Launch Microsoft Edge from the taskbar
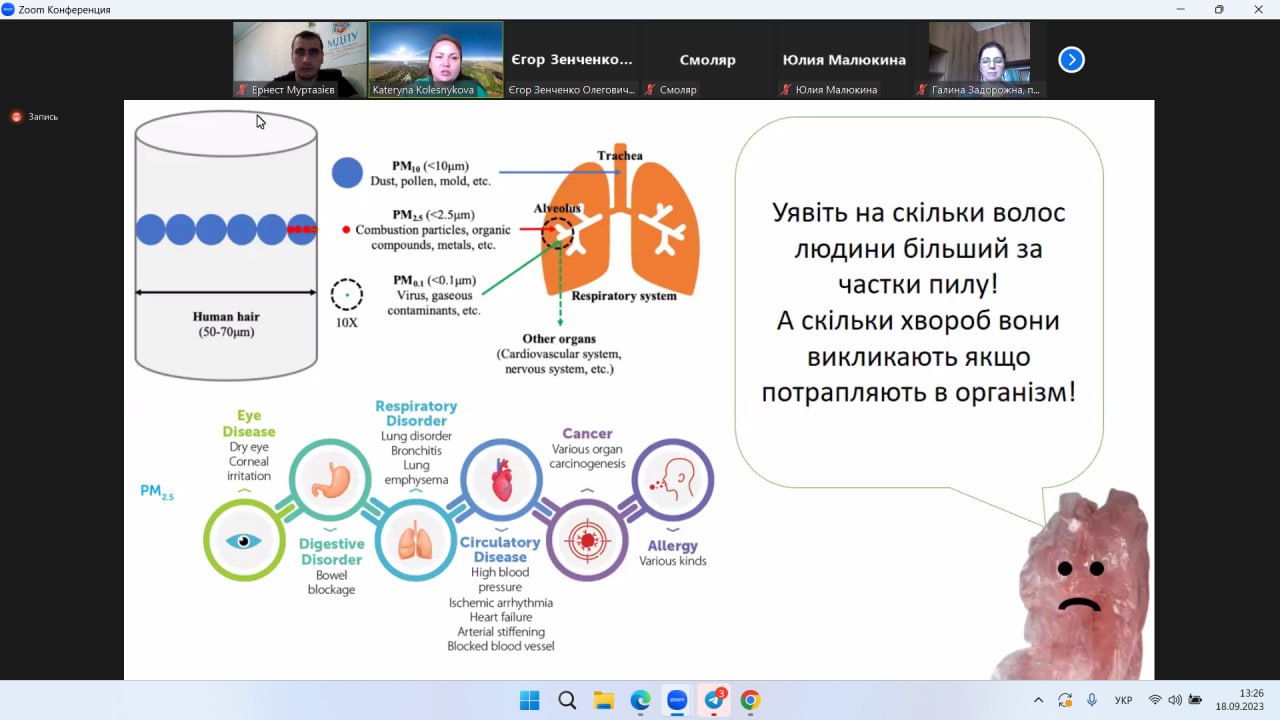The image size is (1280, 720). coord(640,700)
